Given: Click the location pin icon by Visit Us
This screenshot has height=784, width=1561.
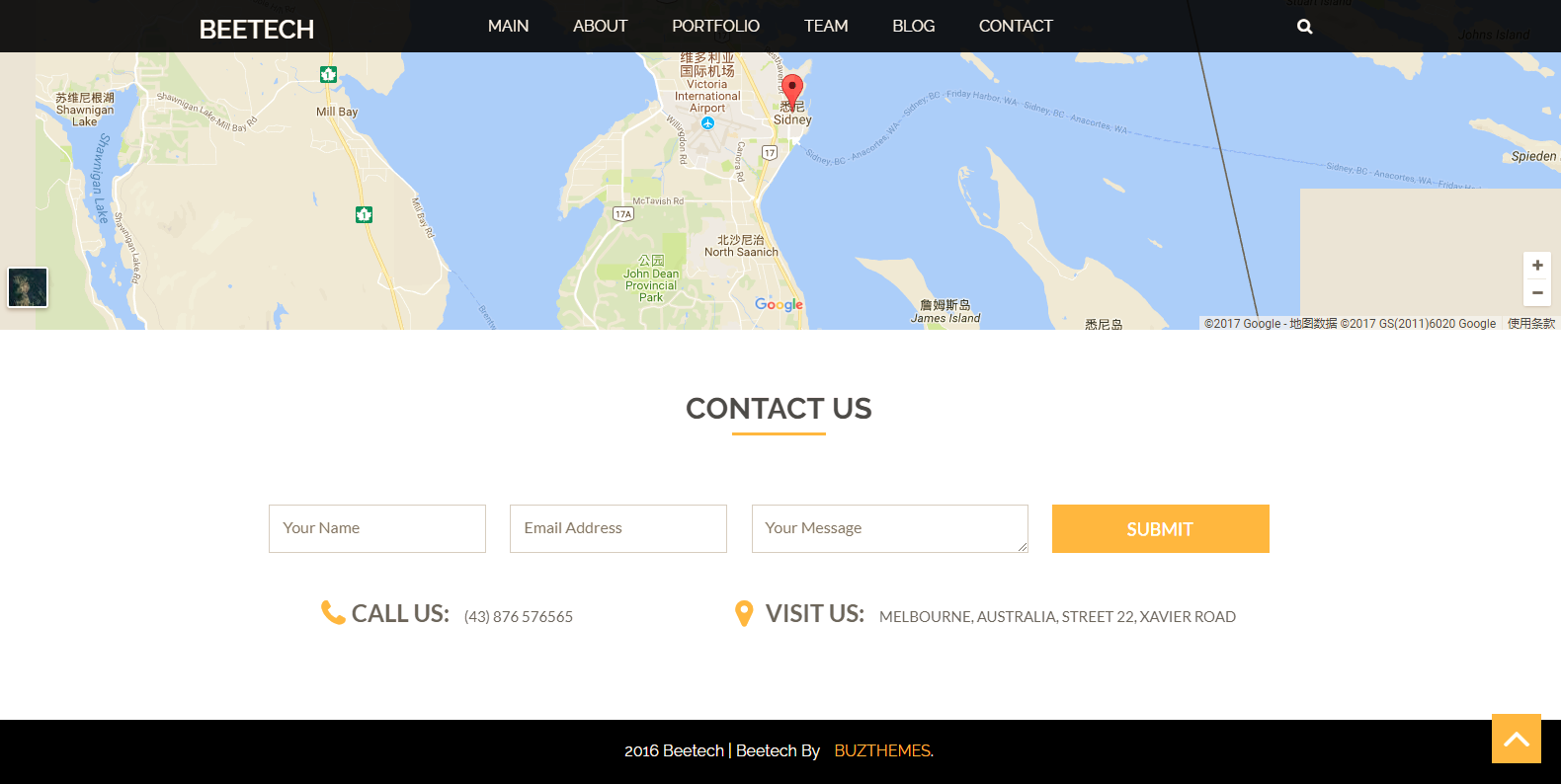Looking at the screenshot, I should (744, 614).
